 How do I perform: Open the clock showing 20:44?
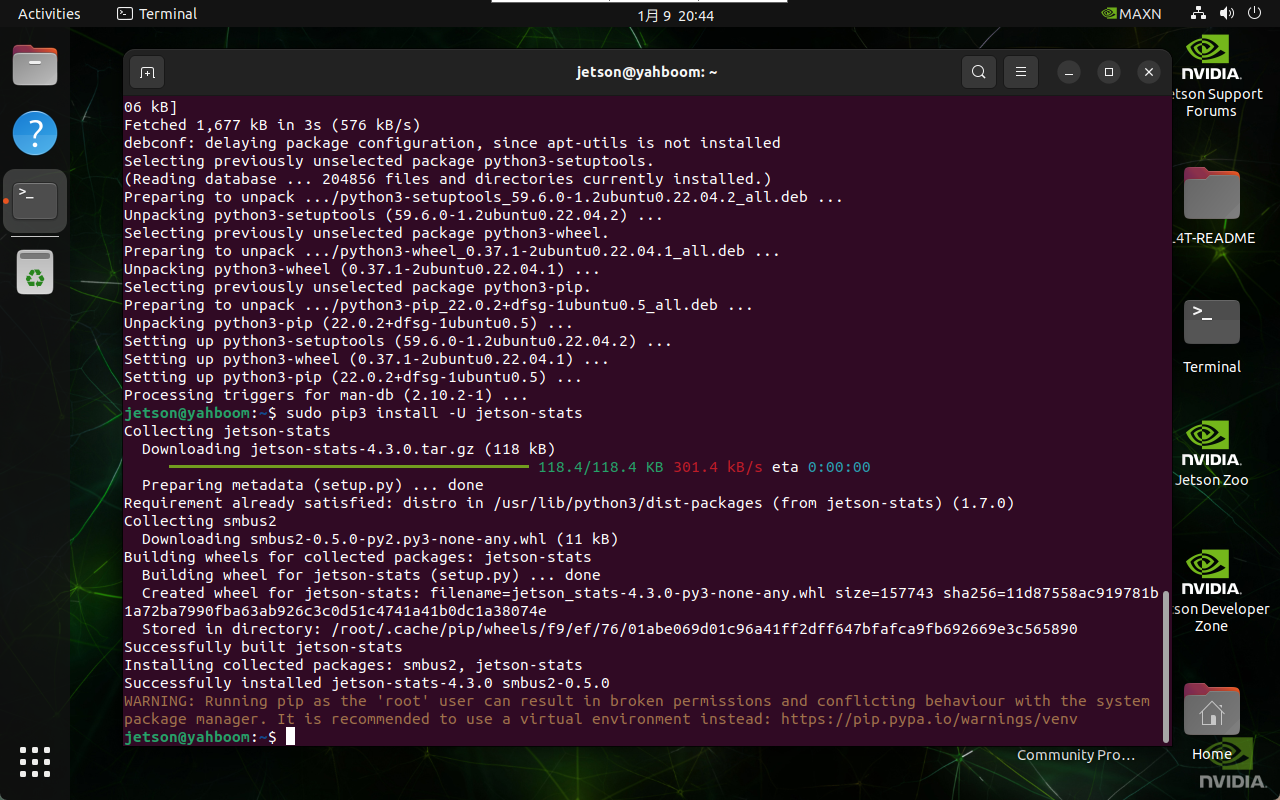pyautogui.click(x=676, y=15)
